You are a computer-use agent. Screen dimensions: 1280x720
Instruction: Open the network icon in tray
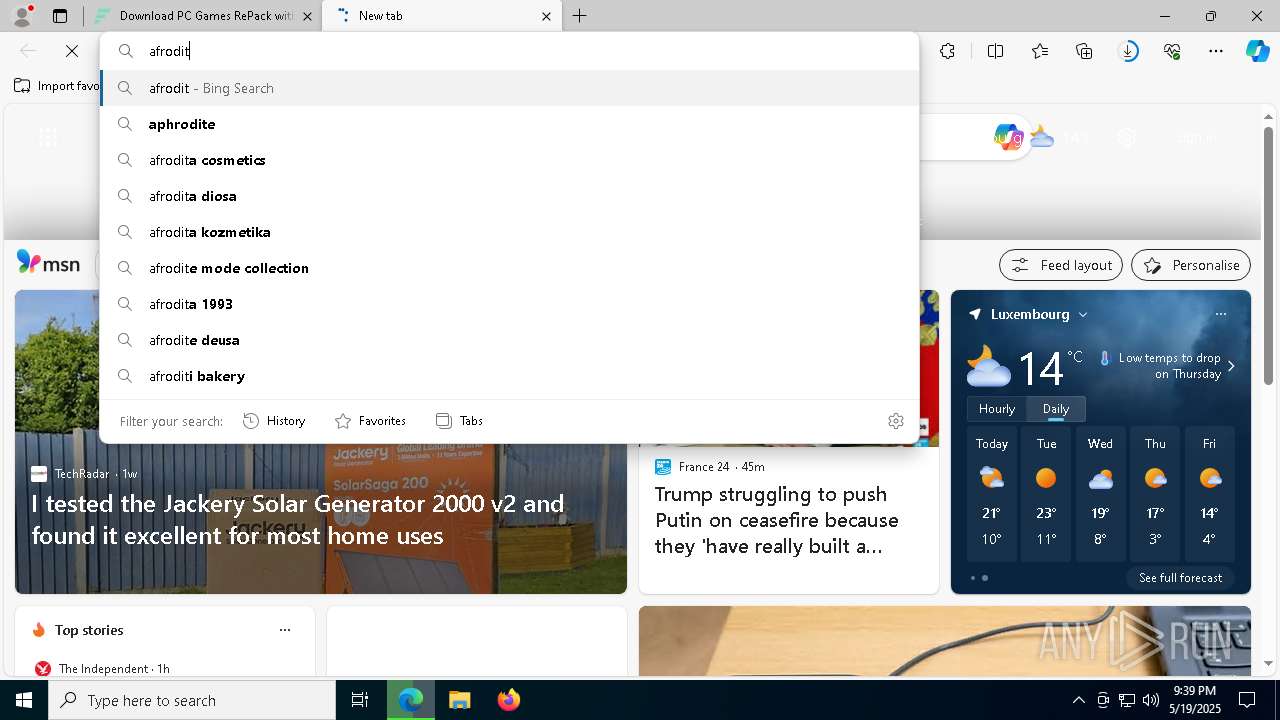pos(1127,700)
